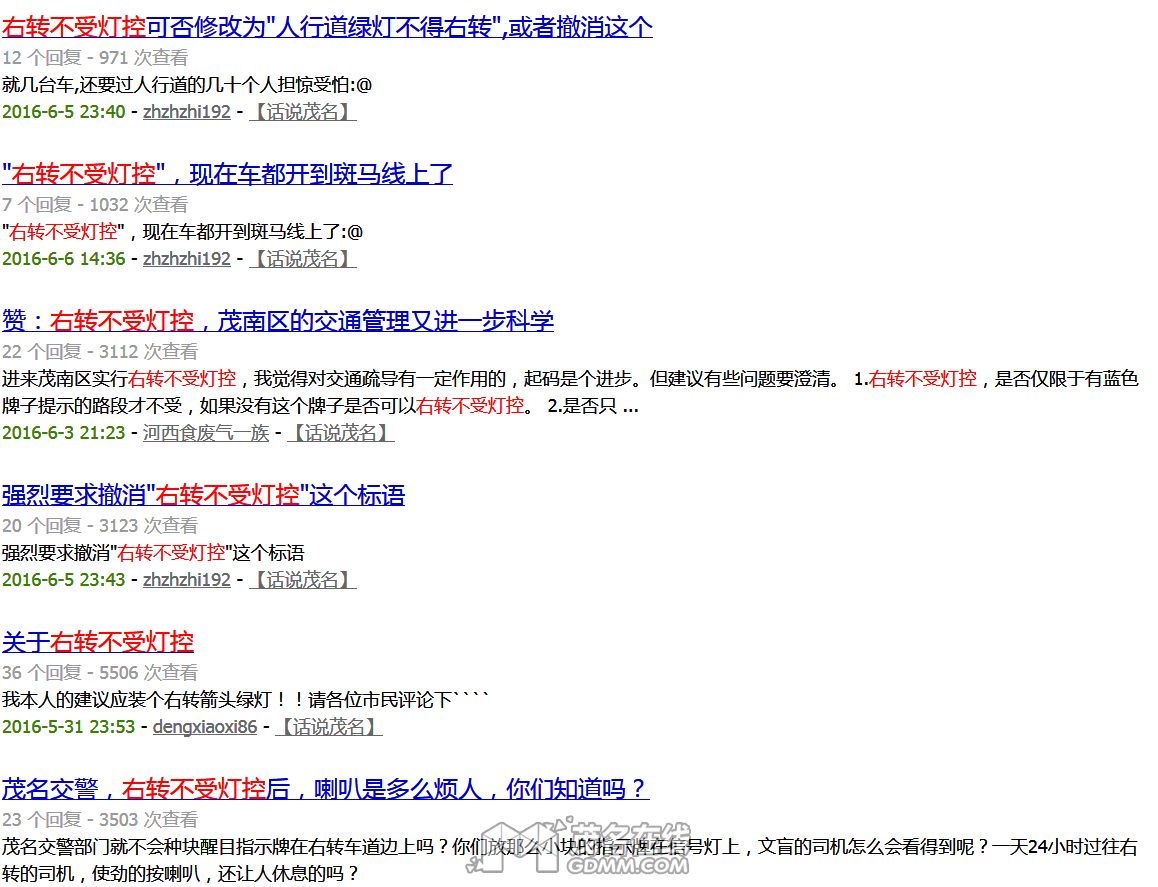Enter the 【话说茂名】 forum from the first result
The image size is (1158, 887).
[x=302, y=111]
